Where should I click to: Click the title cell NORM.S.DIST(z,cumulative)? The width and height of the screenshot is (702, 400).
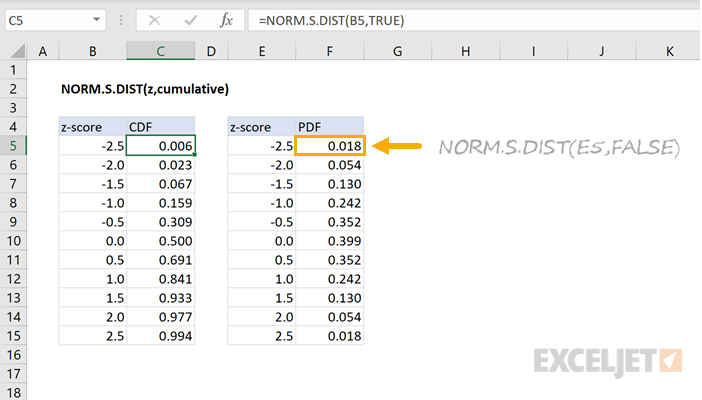pyautogui.click(x=145, y=89)
